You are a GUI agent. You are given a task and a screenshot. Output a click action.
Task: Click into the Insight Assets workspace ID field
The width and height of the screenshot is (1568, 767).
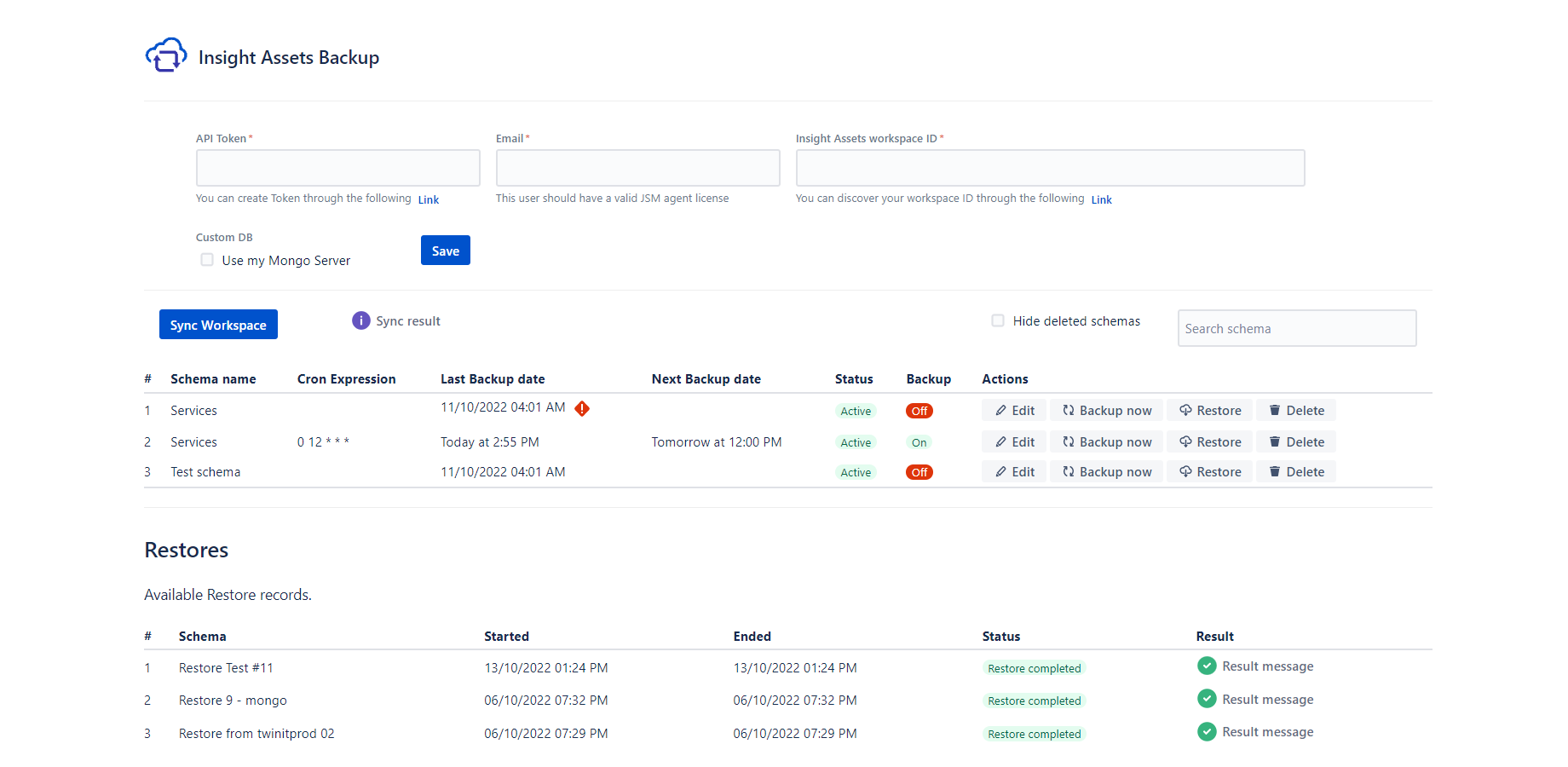tap(1051, 168)
